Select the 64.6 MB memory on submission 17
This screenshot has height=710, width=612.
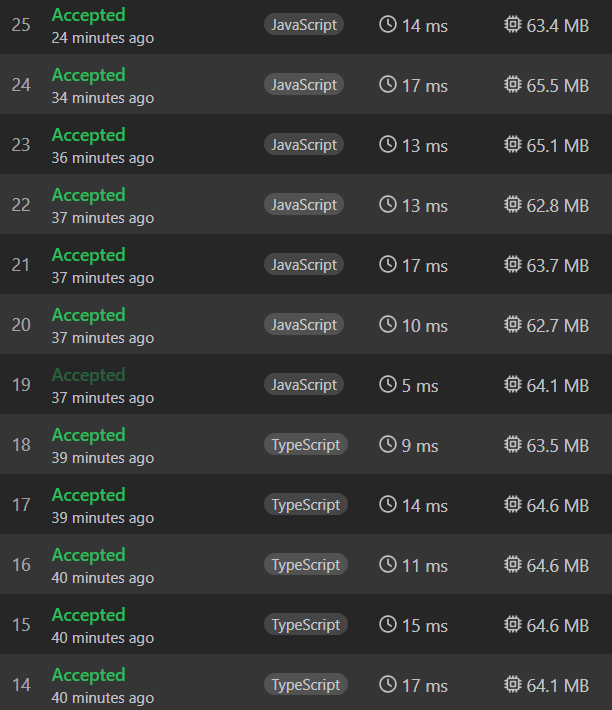pyautogui.click(x=557, y=505)
